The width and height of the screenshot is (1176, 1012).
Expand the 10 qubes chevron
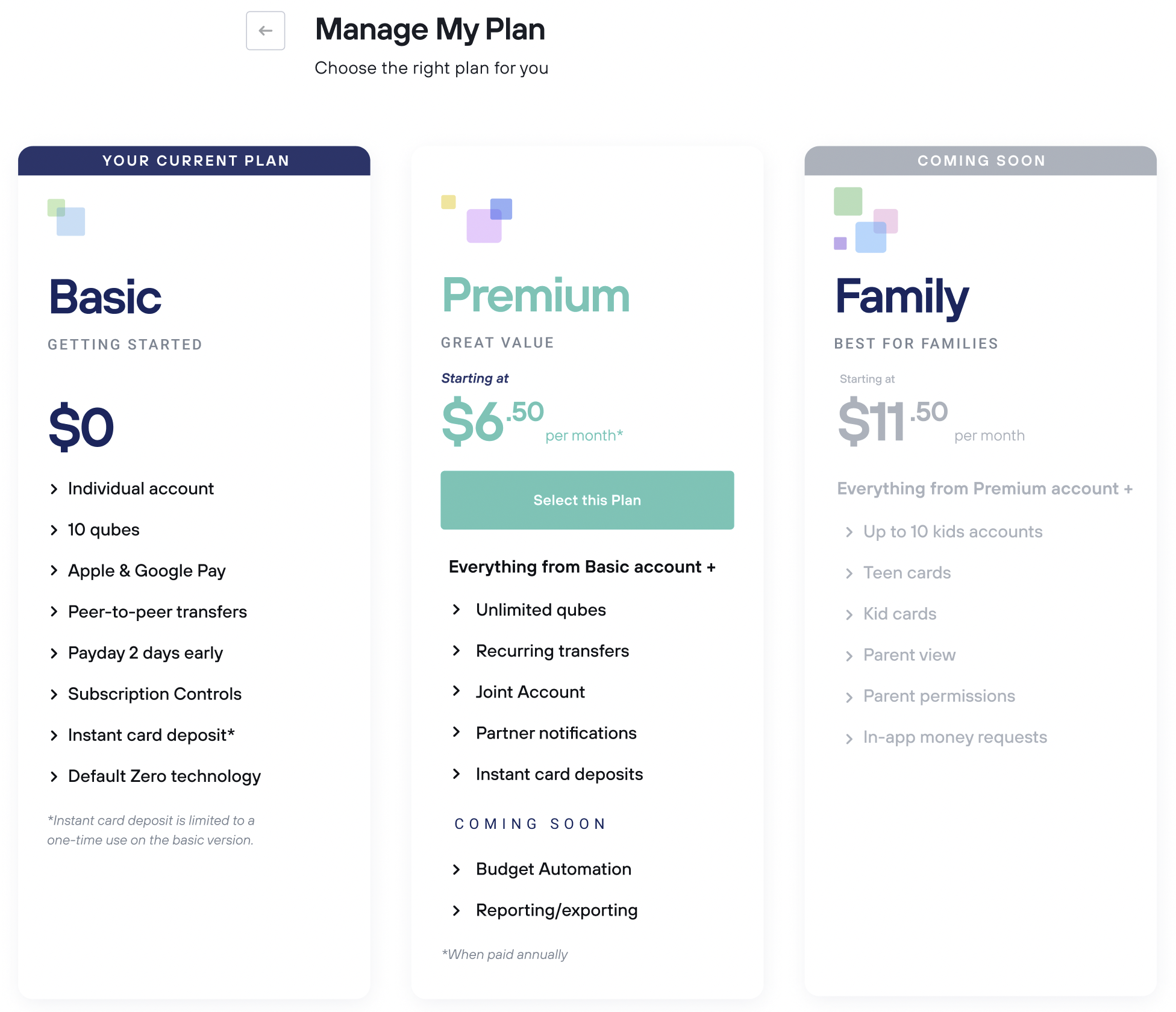[54, 530]
